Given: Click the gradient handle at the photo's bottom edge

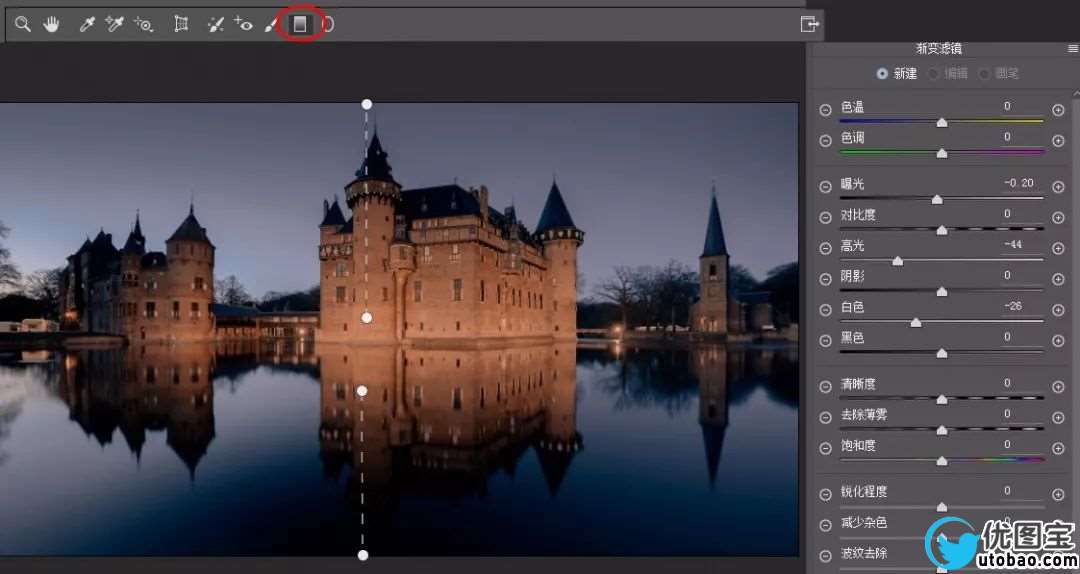Looking at the screenshot, I should pos(363,555).
